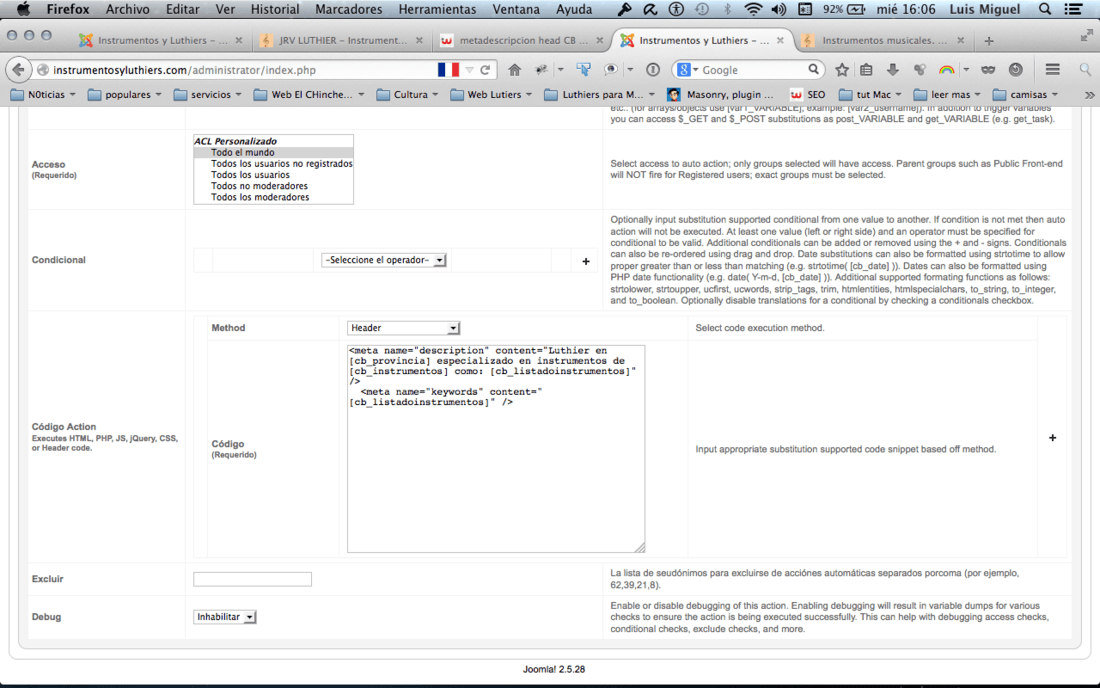Screen dimensions: 1100x688
Task: Click the Wi-Fi status icon
Action: (753, 9)
